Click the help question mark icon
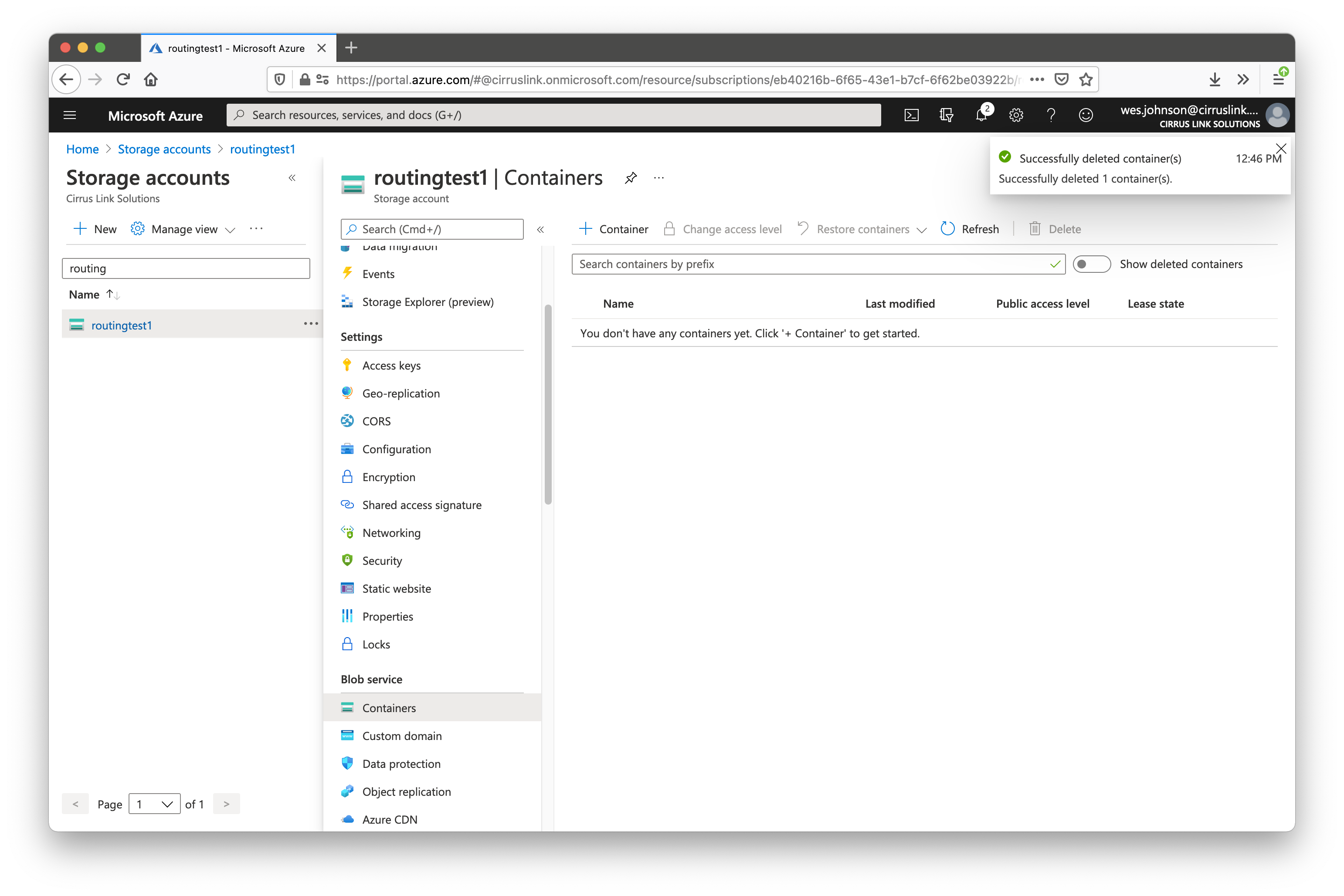The height and width of the screenshot is (896, 1344). pyautogui.click(x=1050, y=115)
